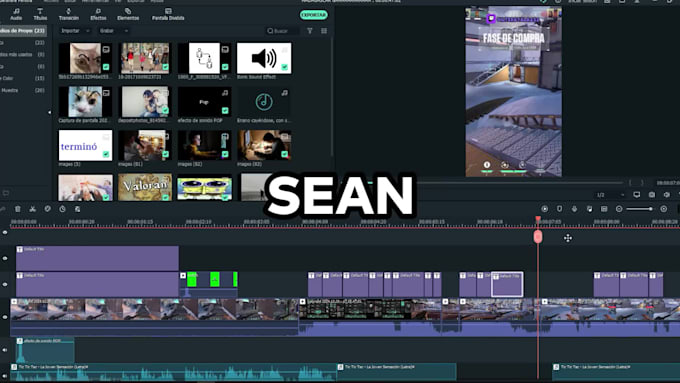The image size is (680, 383).
Task: Click the zoom in plus icon
Action: tap(664, 209)
